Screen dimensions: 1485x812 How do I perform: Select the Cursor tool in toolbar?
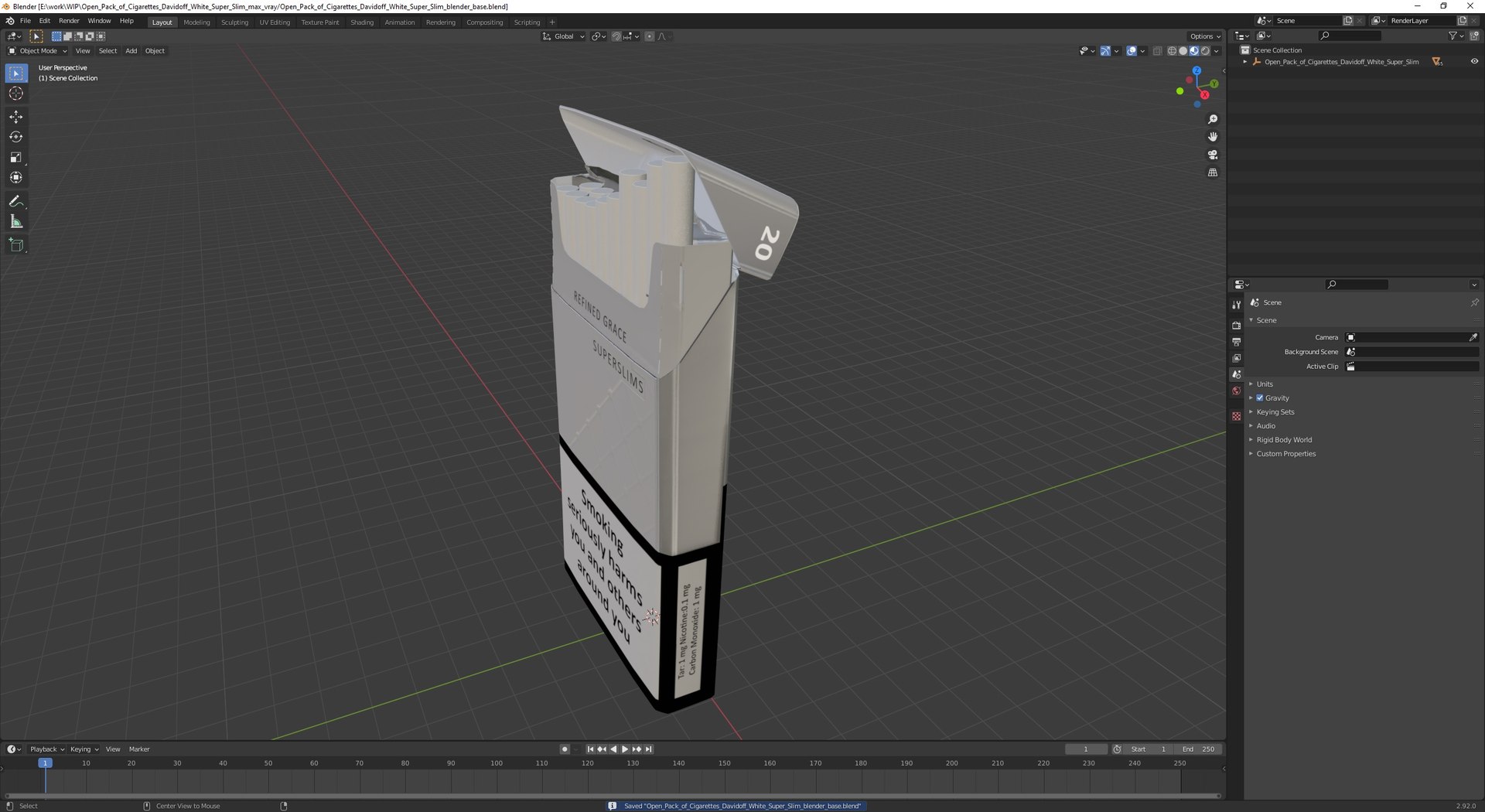pyautogui.click(x=16, y=94)
